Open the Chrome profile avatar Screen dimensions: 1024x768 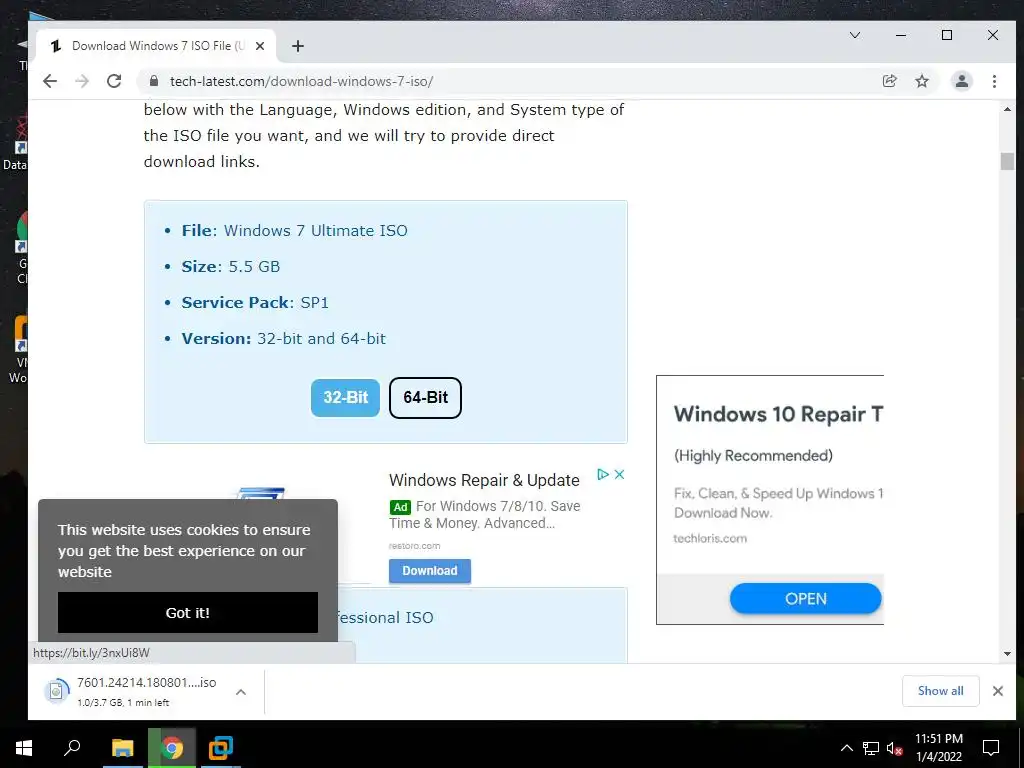coord(962,81)
